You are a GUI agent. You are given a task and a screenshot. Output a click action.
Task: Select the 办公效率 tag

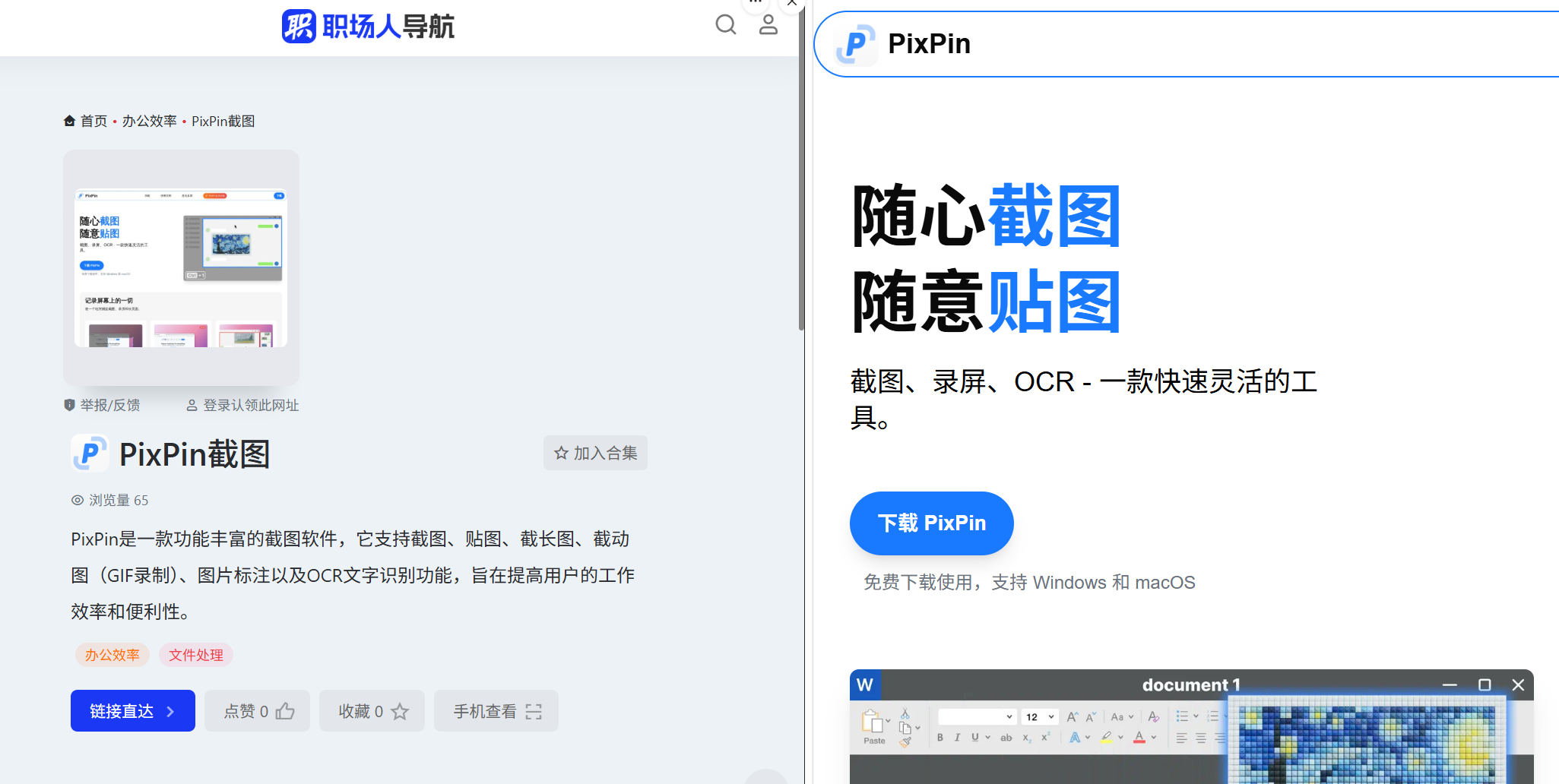coord(112,655)
